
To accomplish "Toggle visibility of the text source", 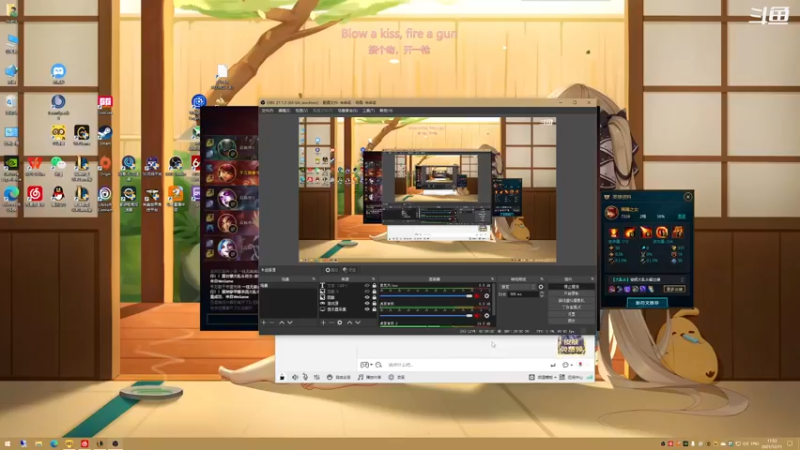I will click(367, 286).
